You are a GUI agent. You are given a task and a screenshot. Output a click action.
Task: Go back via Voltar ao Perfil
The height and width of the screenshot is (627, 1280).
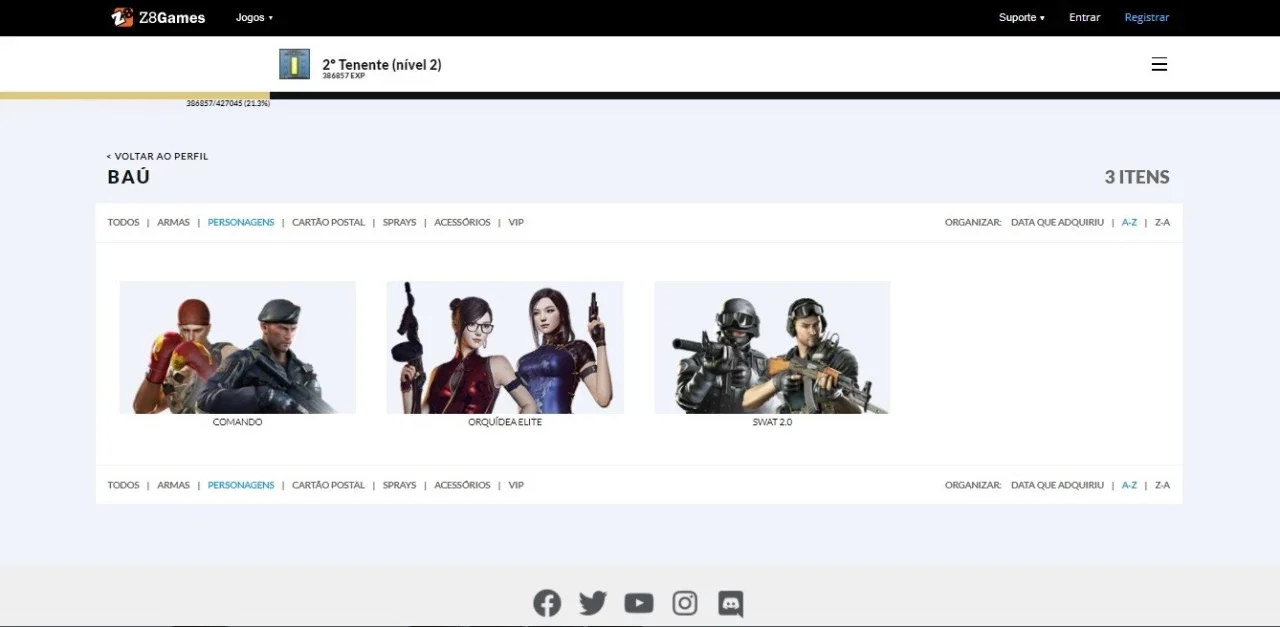point(157,156)
